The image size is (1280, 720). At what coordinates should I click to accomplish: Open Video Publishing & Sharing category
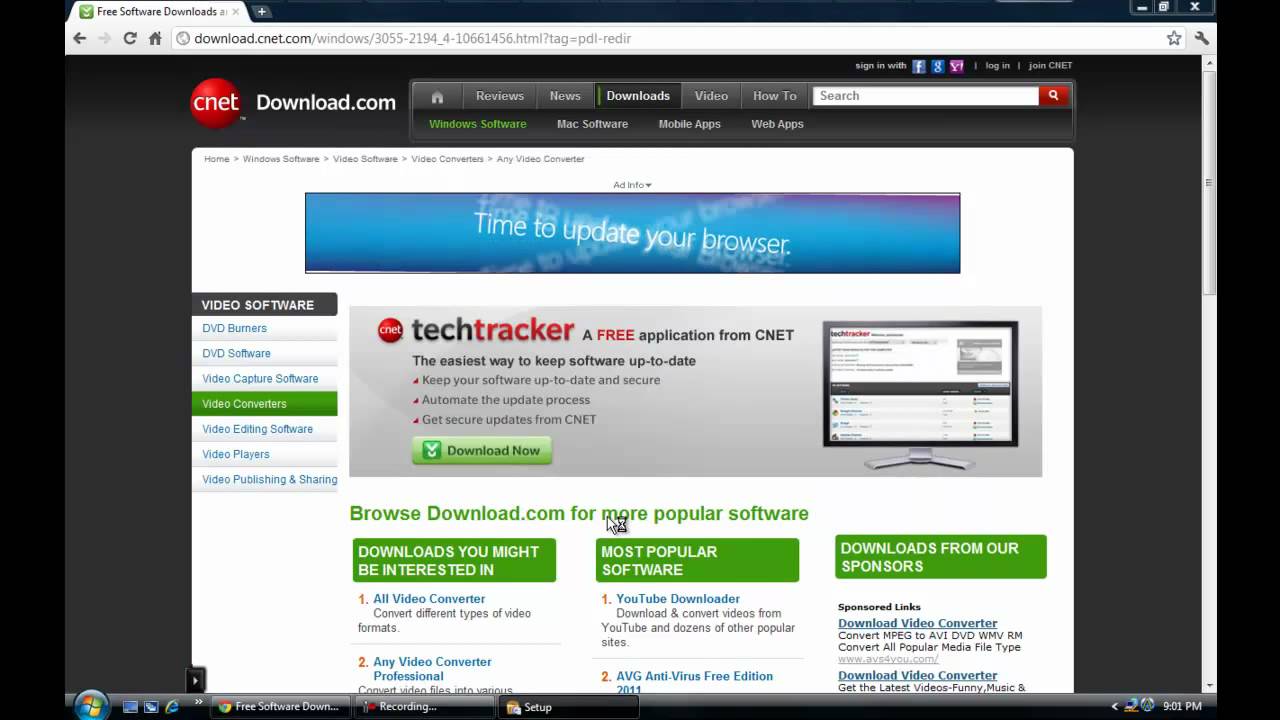(x=269, y=479)
